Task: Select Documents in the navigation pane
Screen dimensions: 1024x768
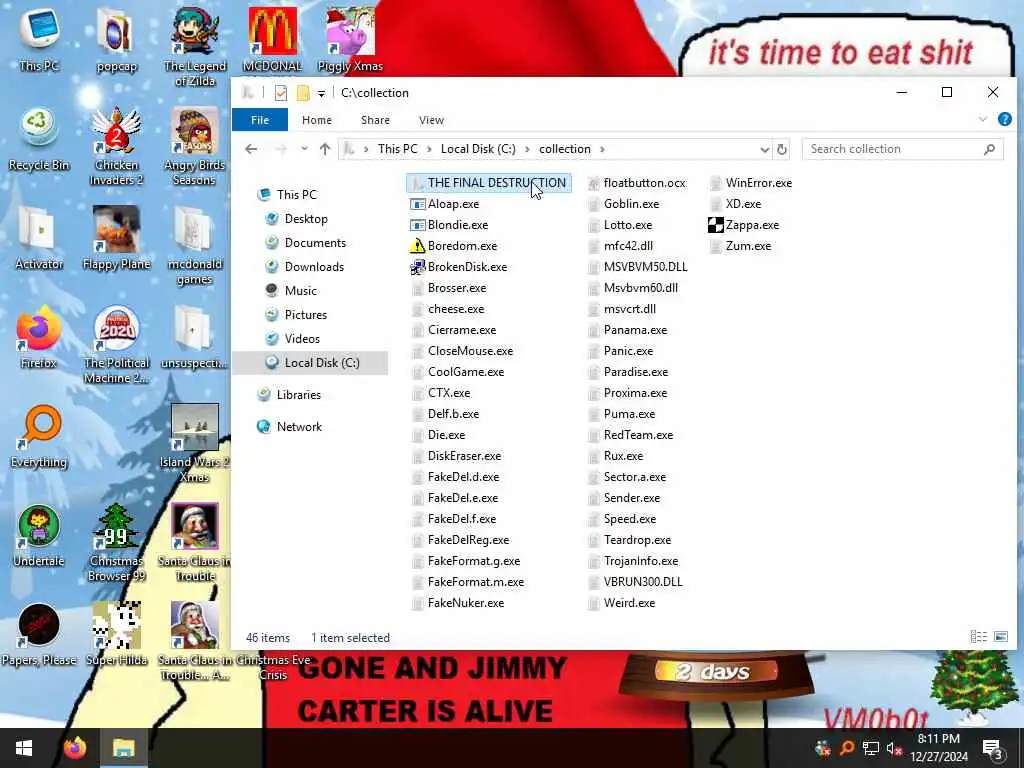Action: (315, 243)
